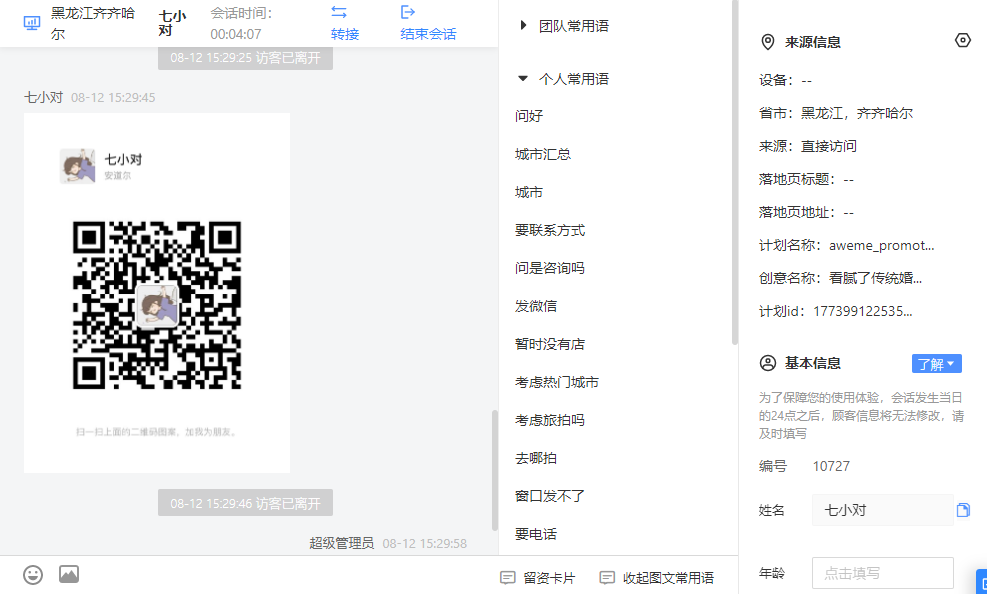Click the location pin icon by 来源信息
The width and height of the screenshot is (987, 594).
click(767, 42)
